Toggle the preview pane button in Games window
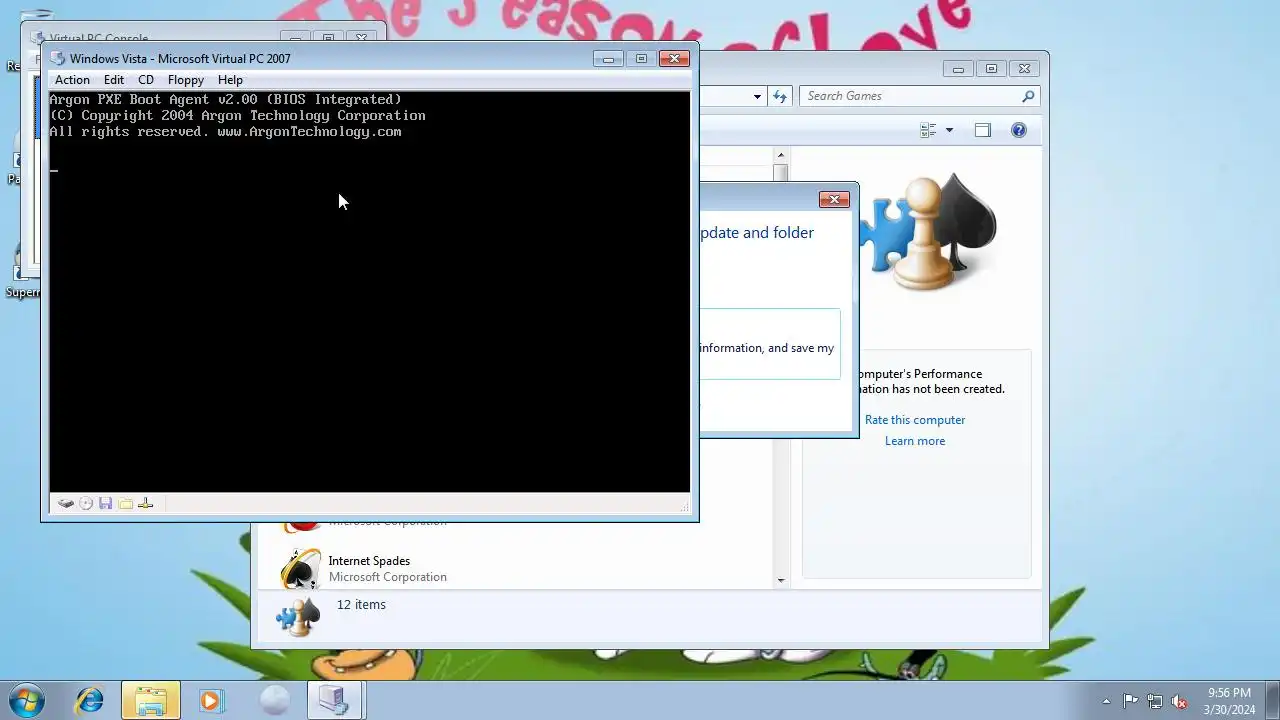This screenshot has height=720, width=1280. coord(982,130)
